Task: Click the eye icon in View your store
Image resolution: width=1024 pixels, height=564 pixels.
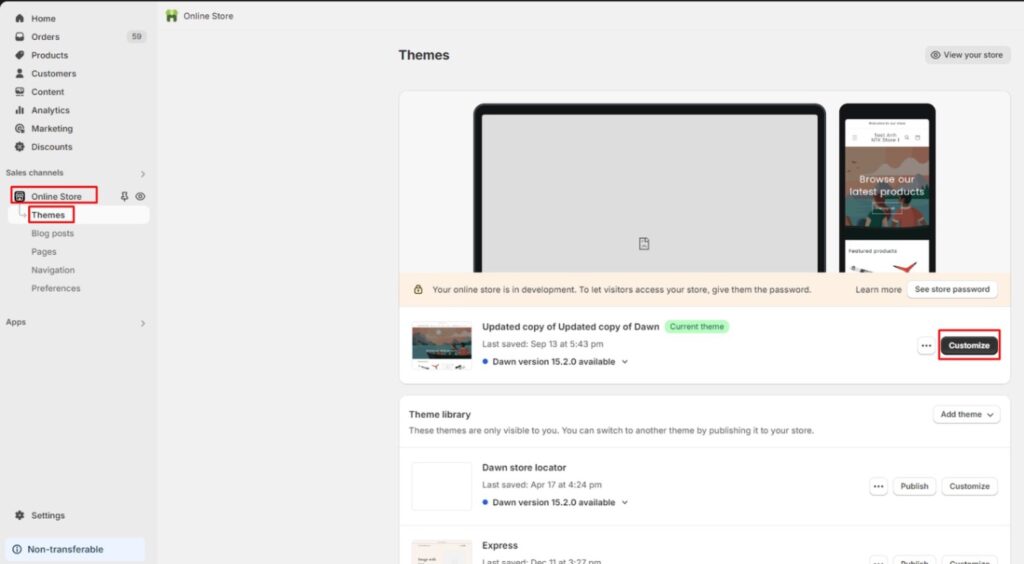Action: 935,55
